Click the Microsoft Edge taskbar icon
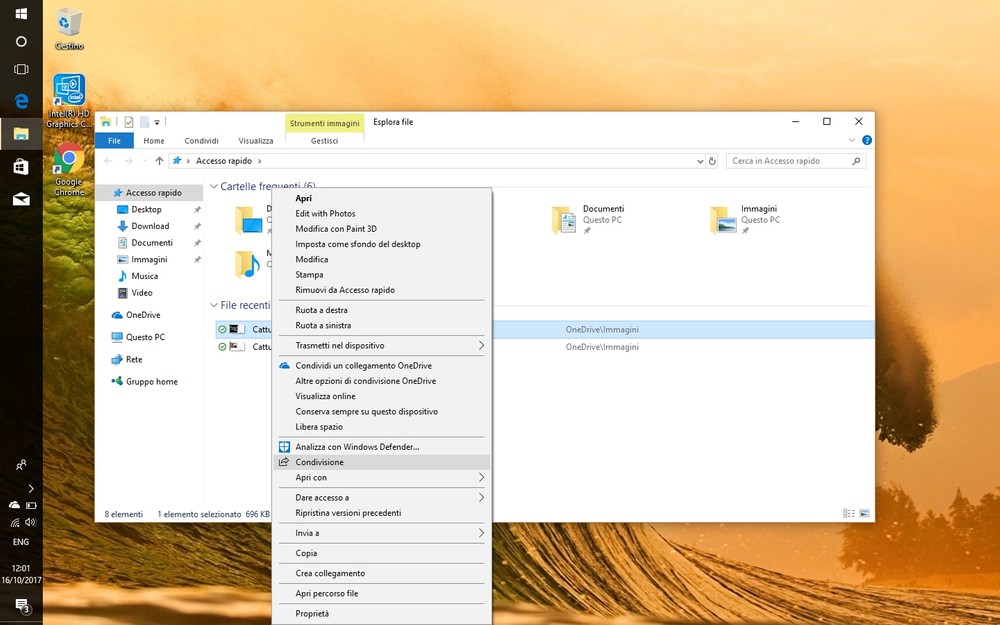Screen dimensions: 1000x625 21,101
